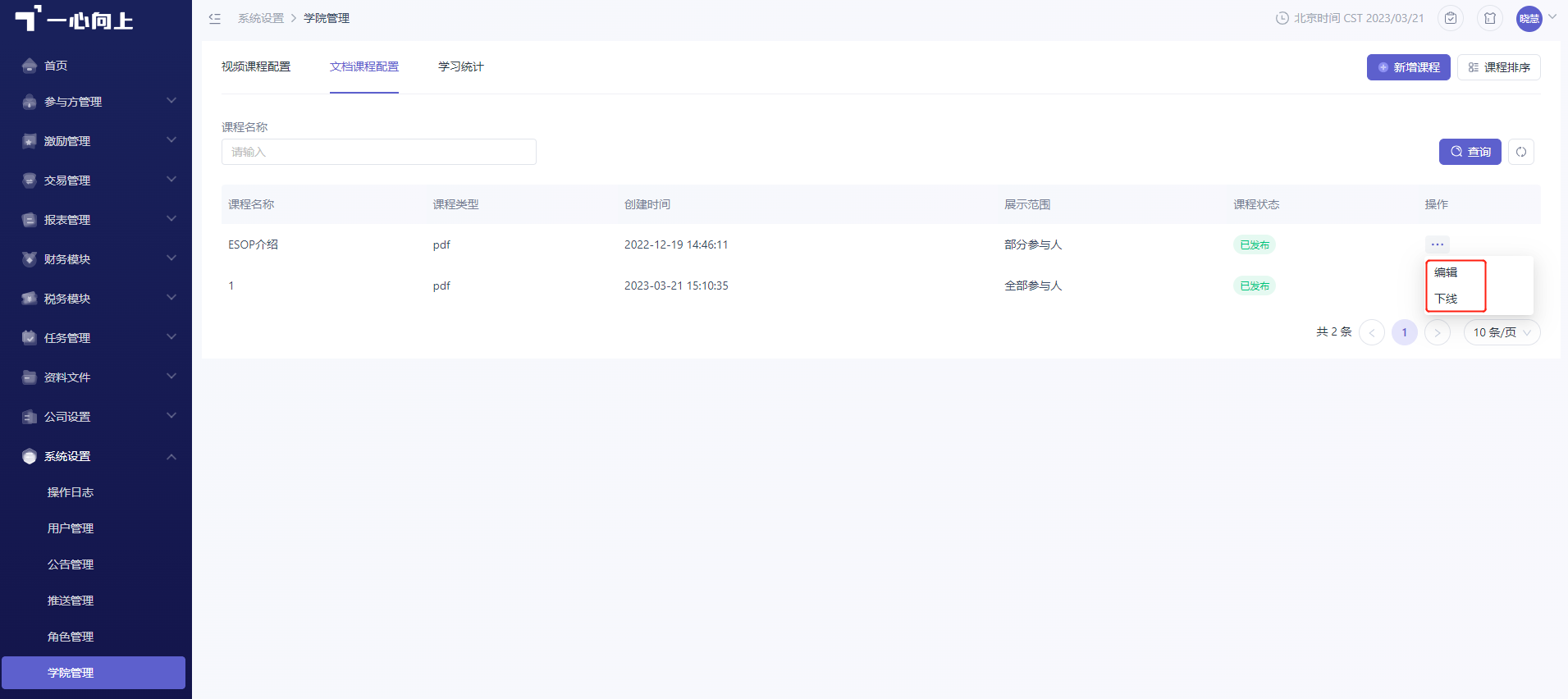Open the three-dot actions for ESOP介绍
Screen dimensions: 1568x699
[1438, 244]
